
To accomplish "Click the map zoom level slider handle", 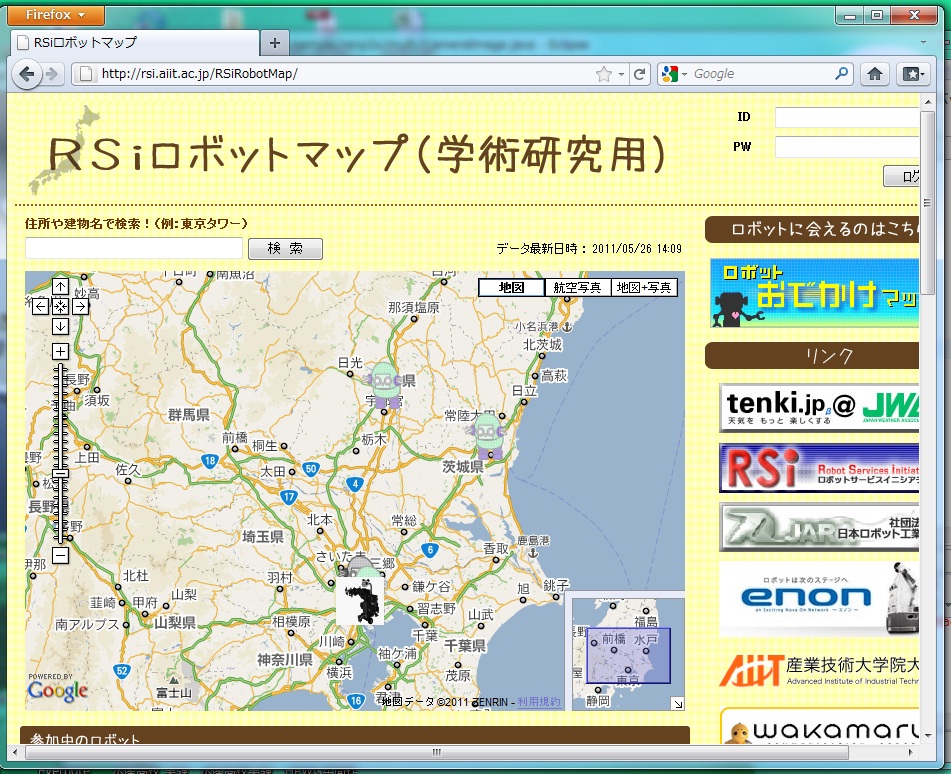I will coord(60,473).
